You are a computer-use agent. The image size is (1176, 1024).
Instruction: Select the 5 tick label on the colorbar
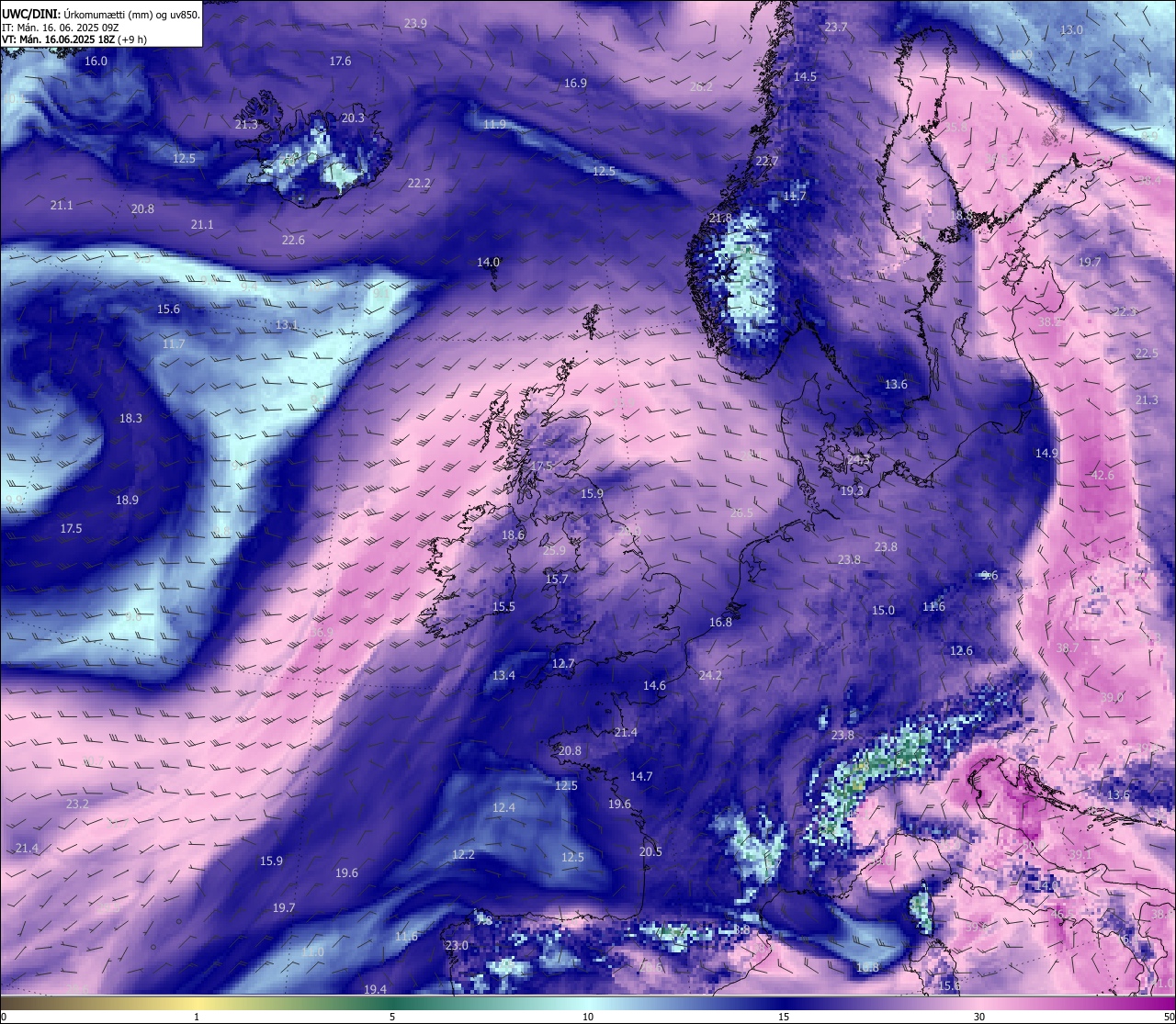(392, 1017)
